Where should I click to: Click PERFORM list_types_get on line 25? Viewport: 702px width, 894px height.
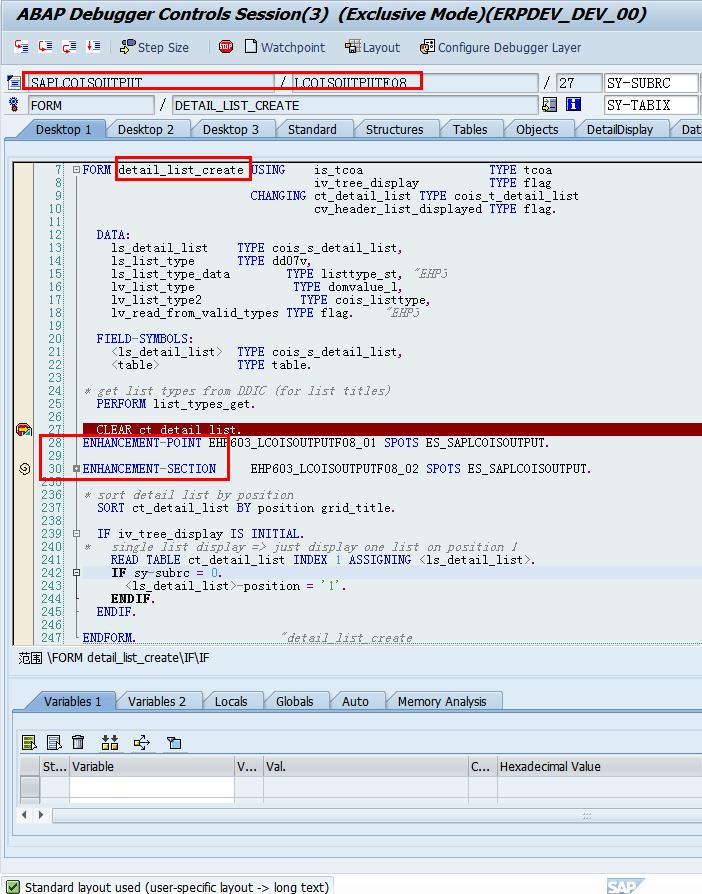[176, 404]
